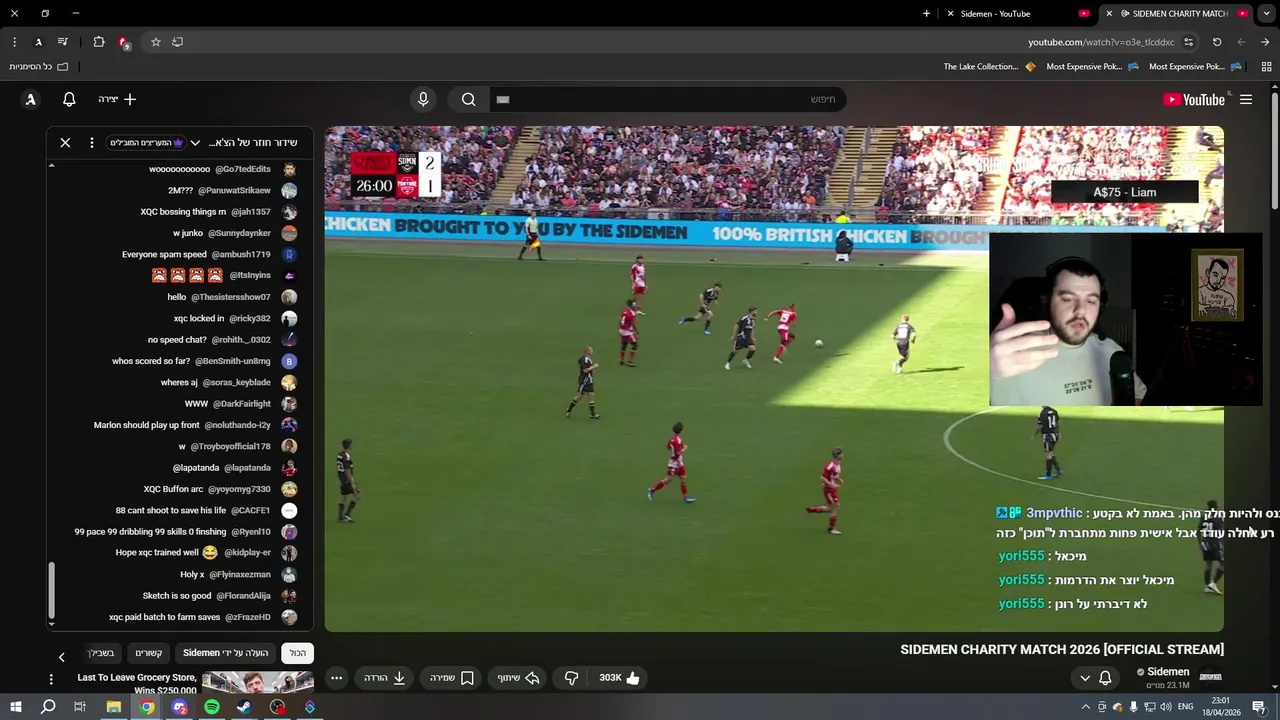Like the video showing 303K
The height and width of the screenshot is (720, 1280).
[620, 678]
